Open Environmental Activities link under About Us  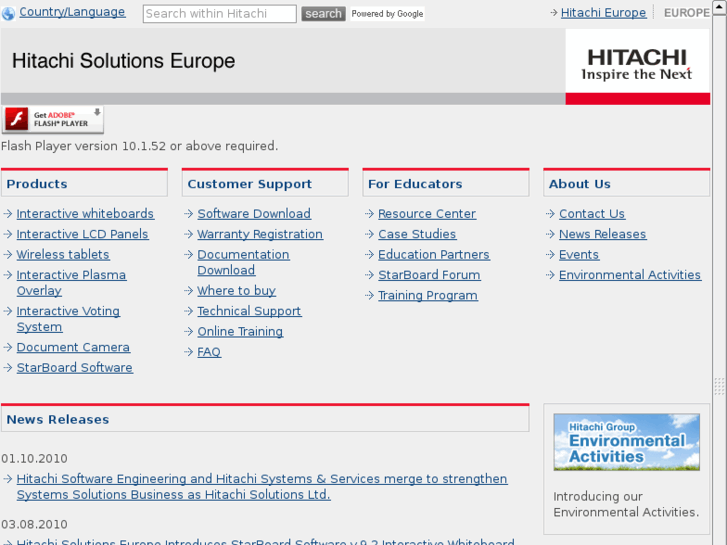point(630,275)
